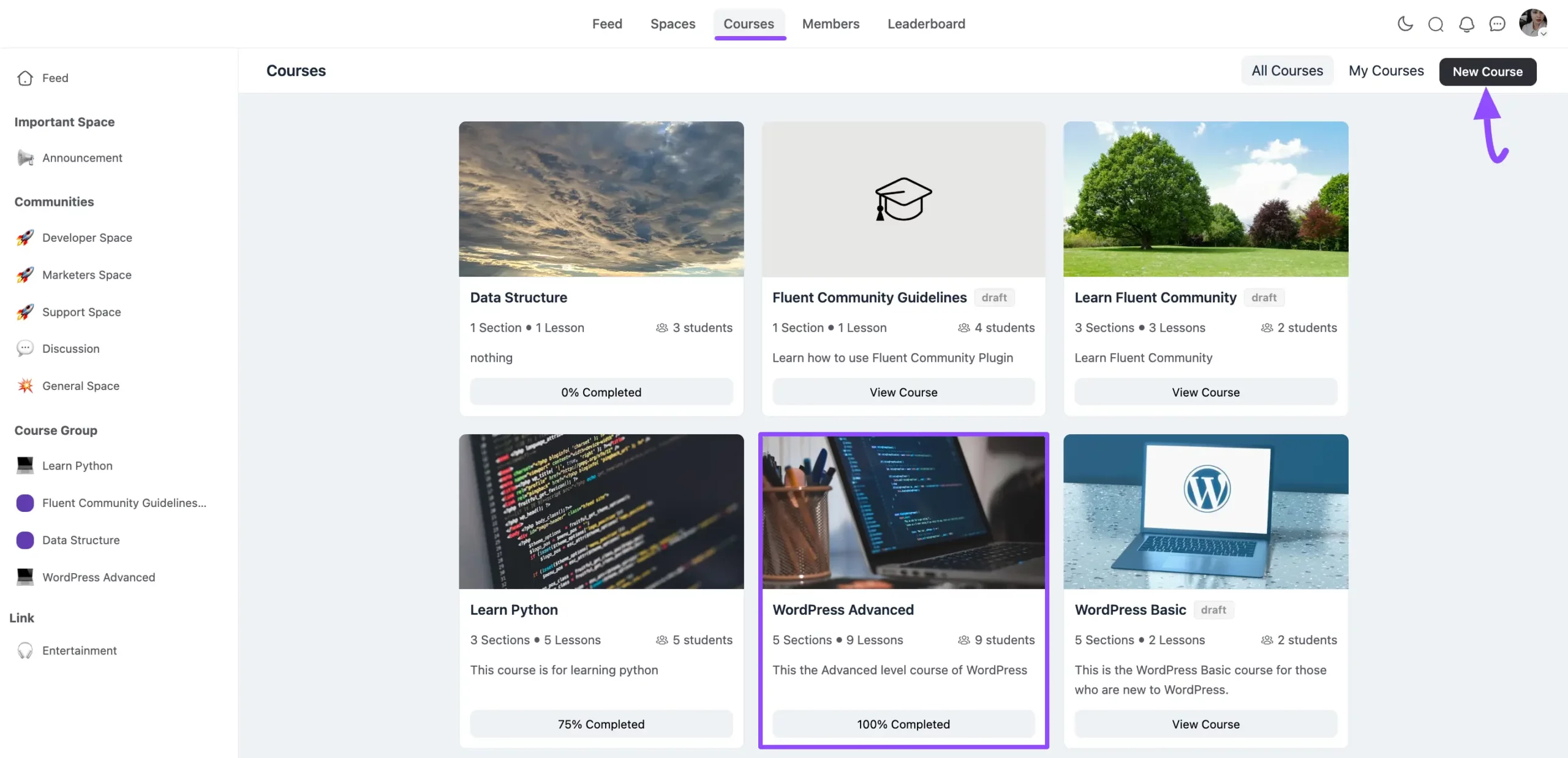Click the students icon on Data Structure card
Viewport: 1568px width, 758px height.
point(661,328)
